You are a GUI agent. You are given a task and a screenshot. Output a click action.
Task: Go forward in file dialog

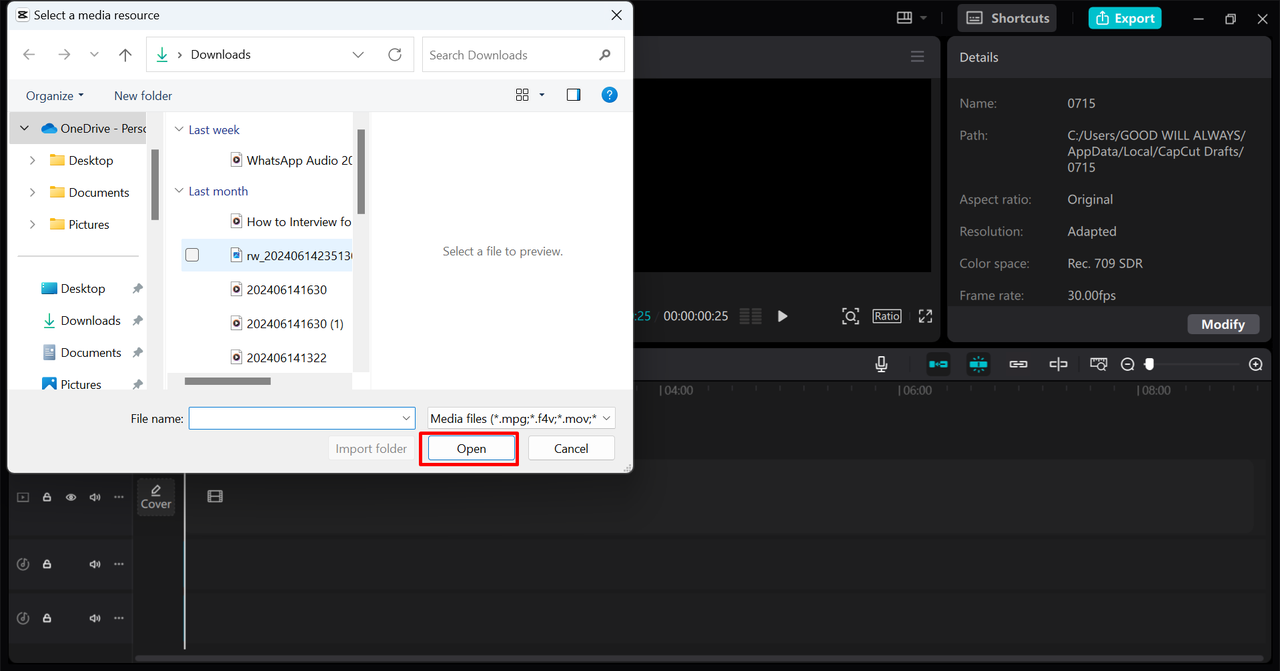click(x=64, y=55)
